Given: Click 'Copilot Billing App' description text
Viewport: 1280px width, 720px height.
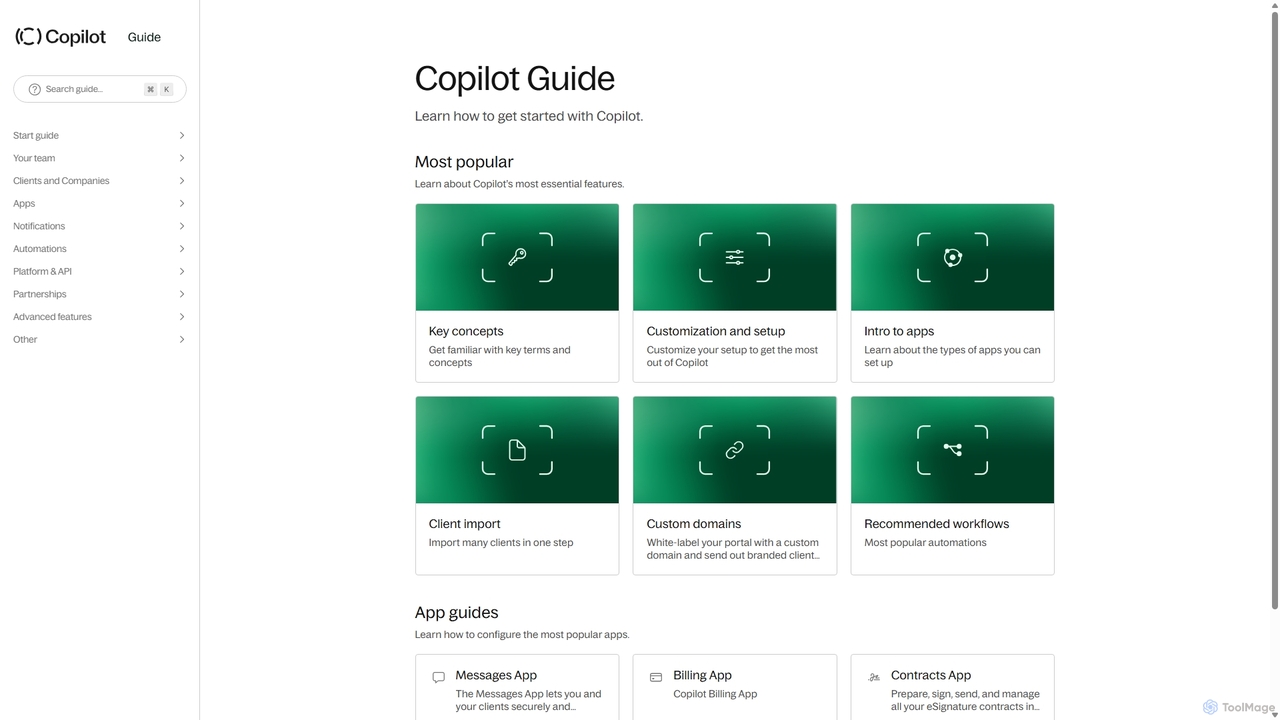Looking at the screenshot, I should click(715, 694).
